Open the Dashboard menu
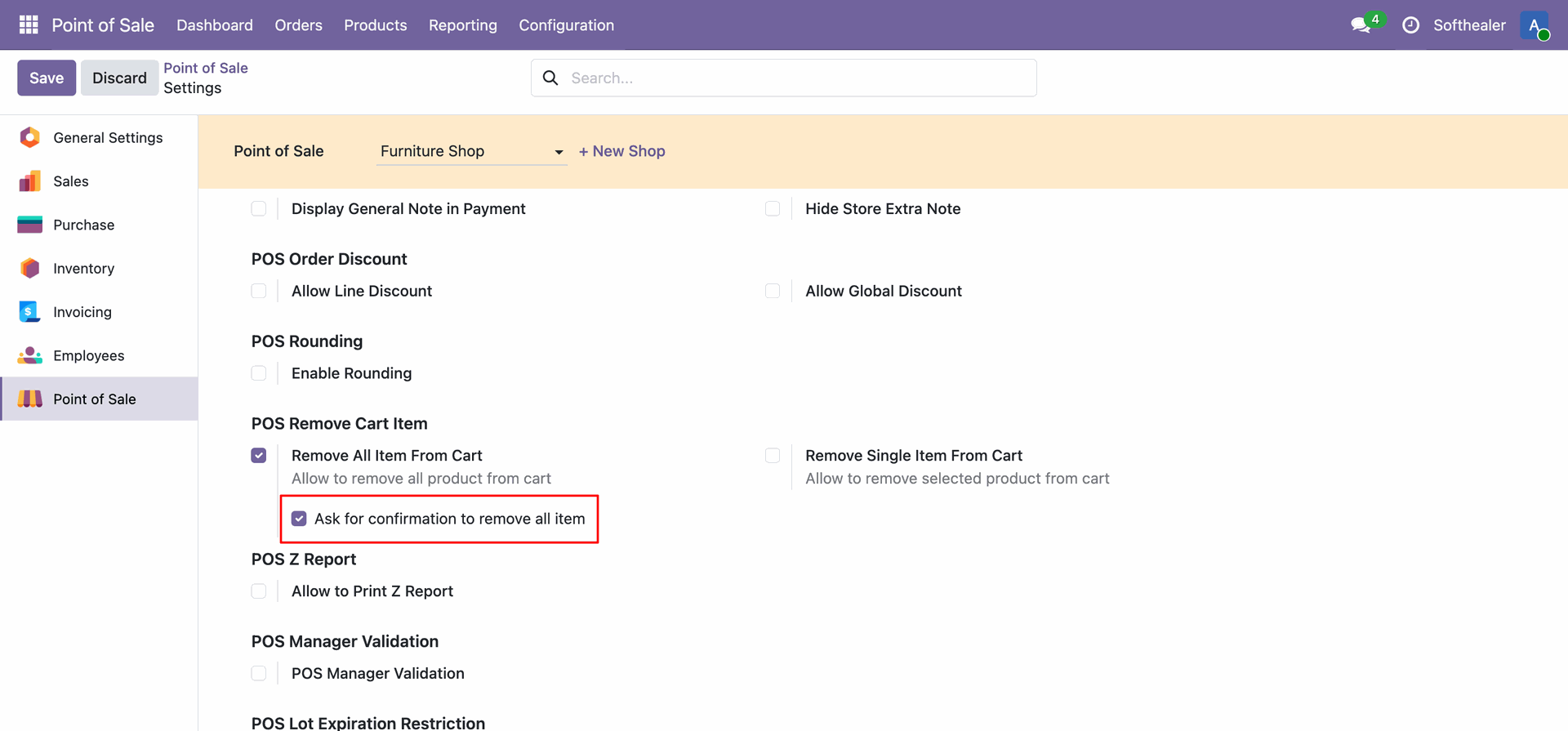This screenshot has height=731, width=1568. tap(215, 25)
